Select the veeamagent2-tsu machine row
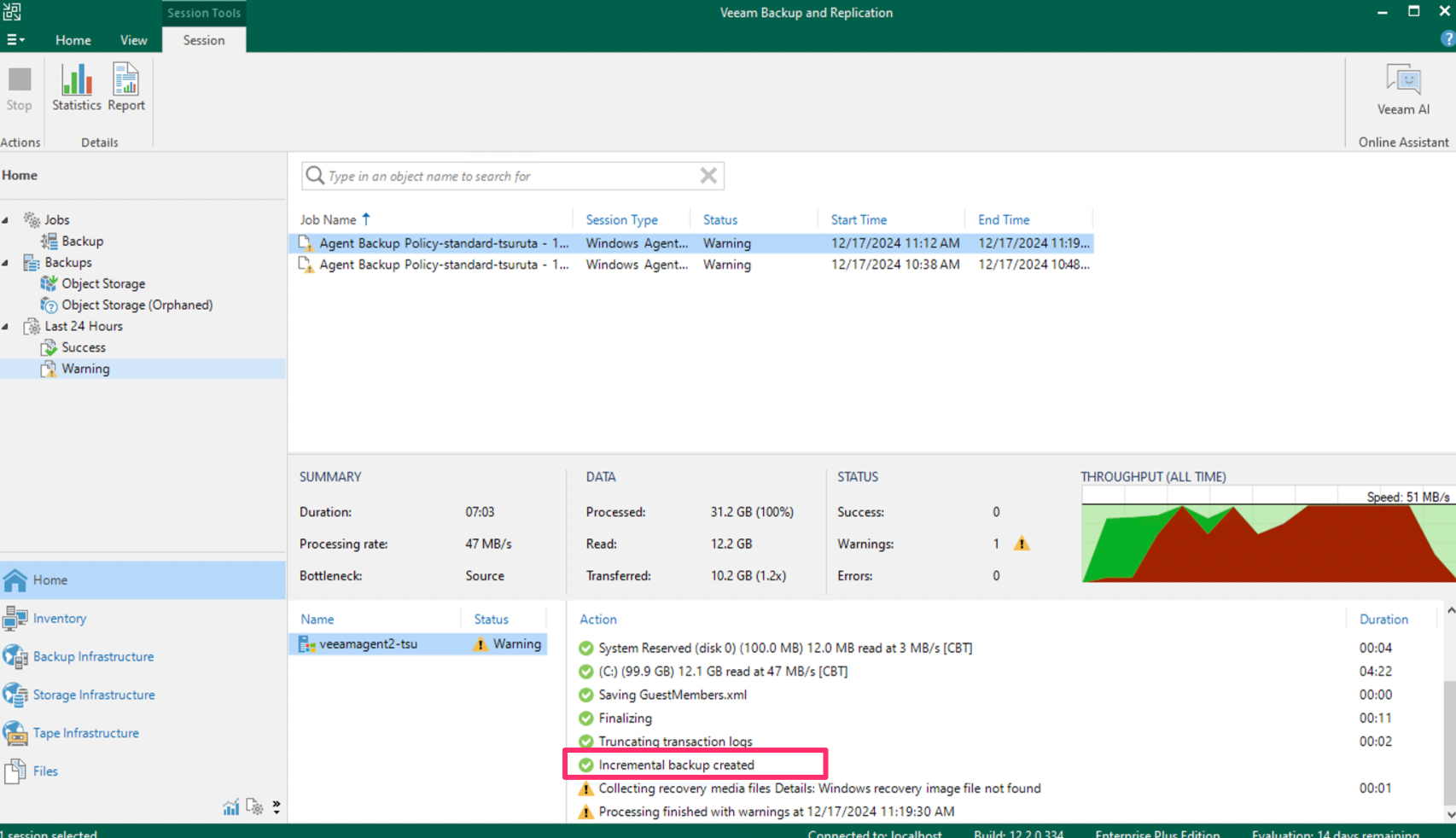Image resolution: width=1456 pixels, height=838 pixels. tap(419, 644)
